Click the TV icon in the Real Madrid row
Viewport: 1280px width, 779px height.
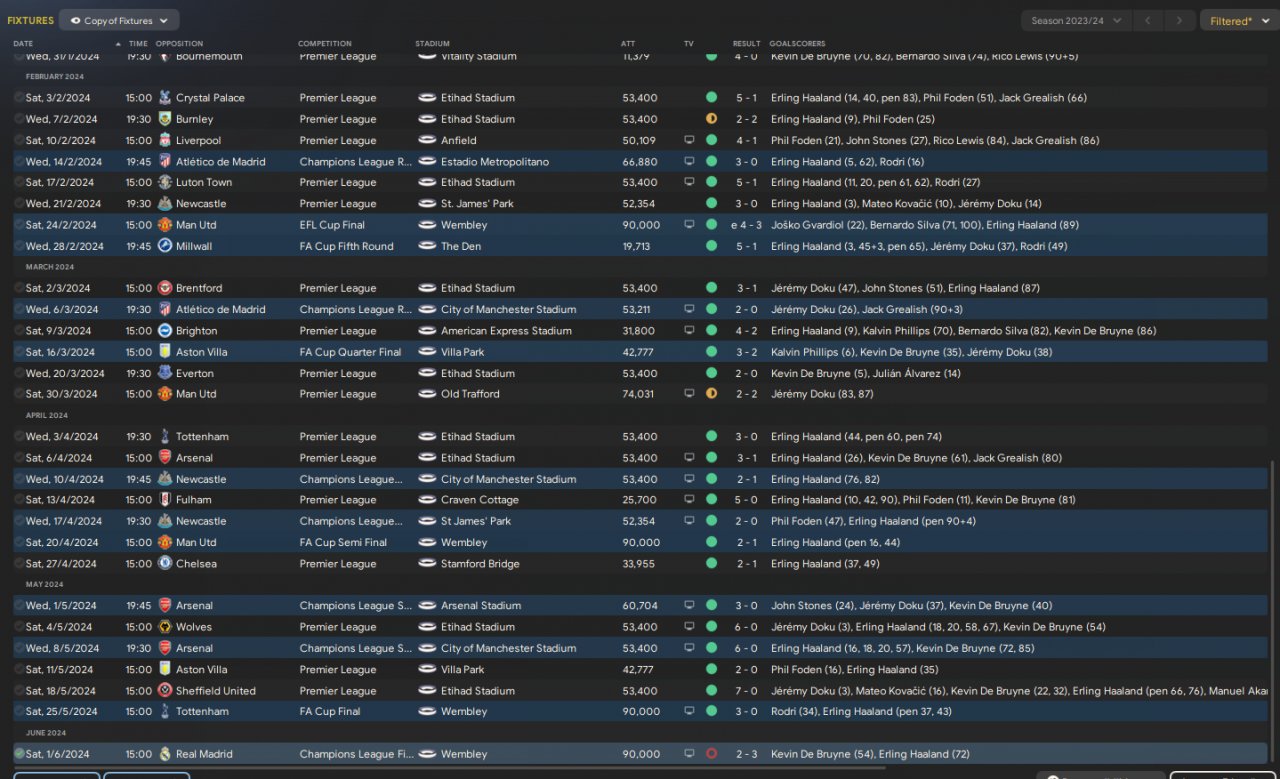[689, 754]
